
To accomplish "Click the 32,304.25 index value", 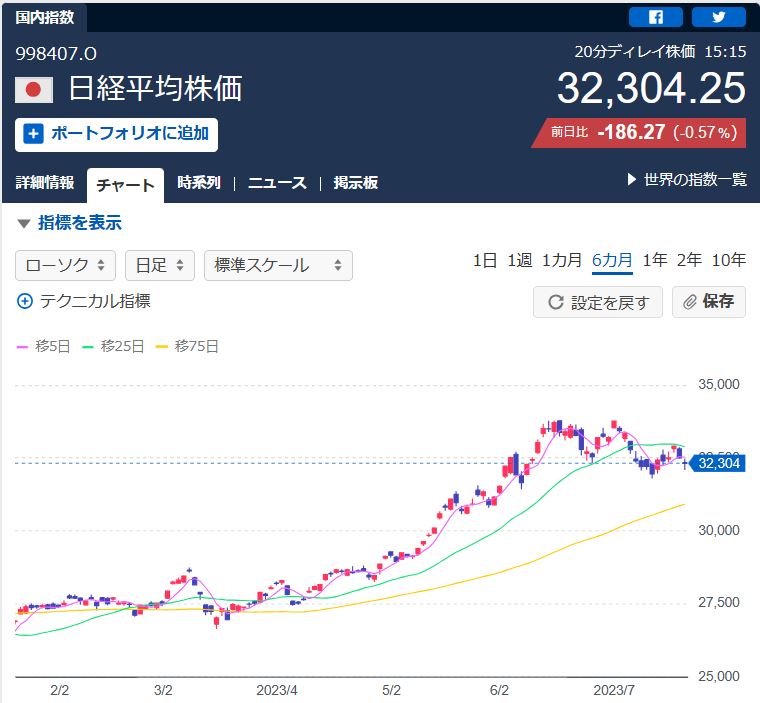I will [x=651, y=89].
